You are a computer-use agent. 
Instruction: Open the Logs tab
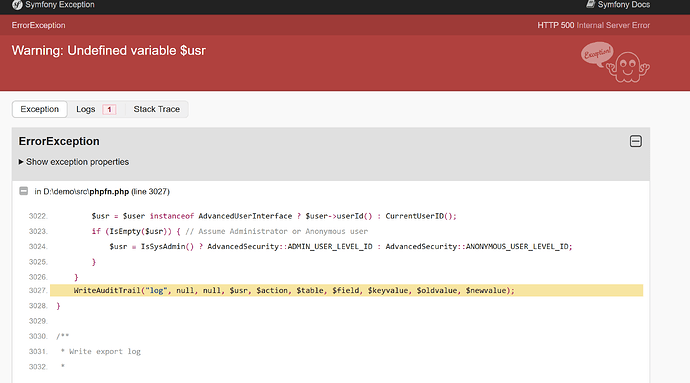pyautogui.click(x=95, y=109)
